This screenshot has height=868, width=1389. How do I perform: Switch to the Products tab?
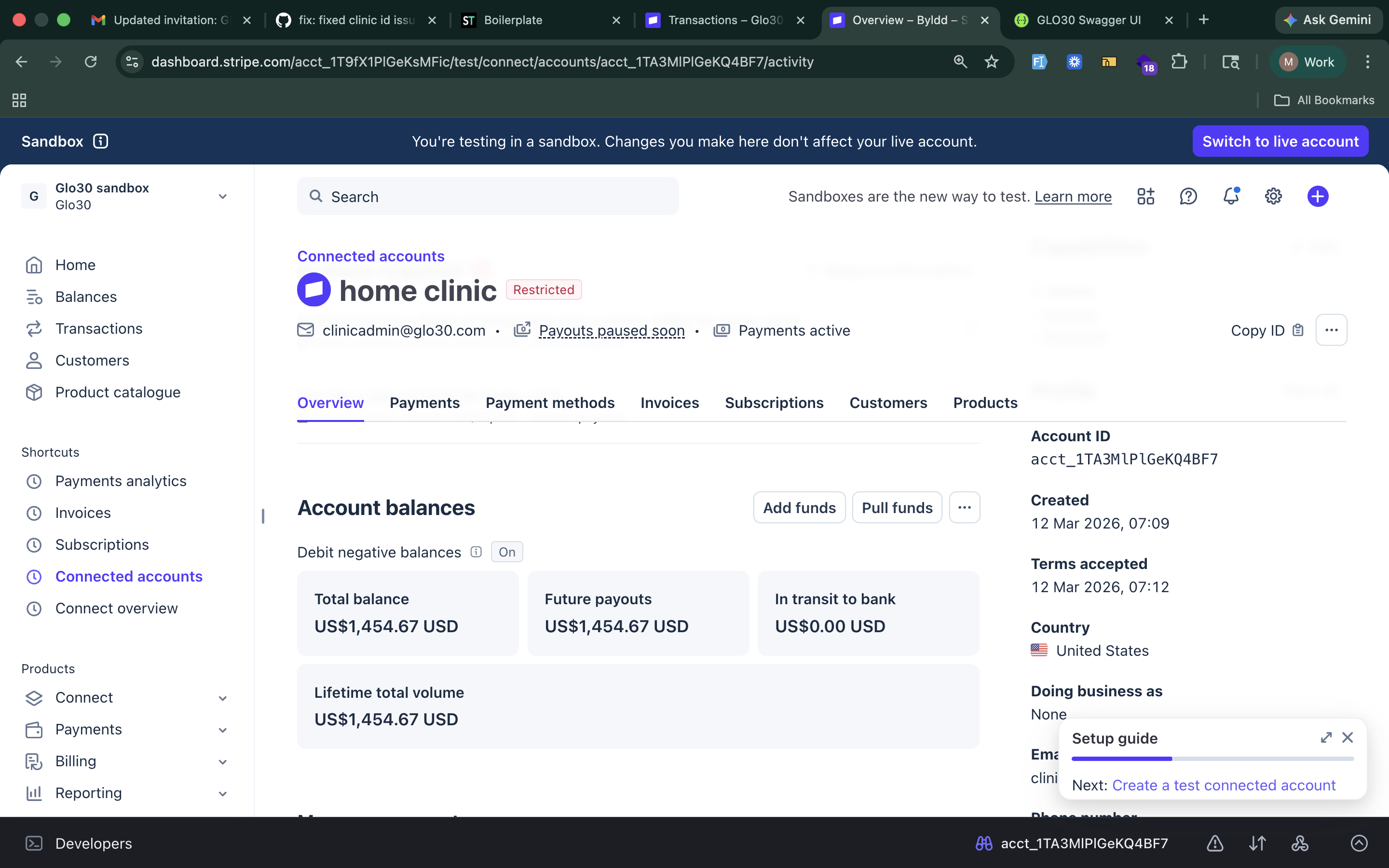pos(985,403)
